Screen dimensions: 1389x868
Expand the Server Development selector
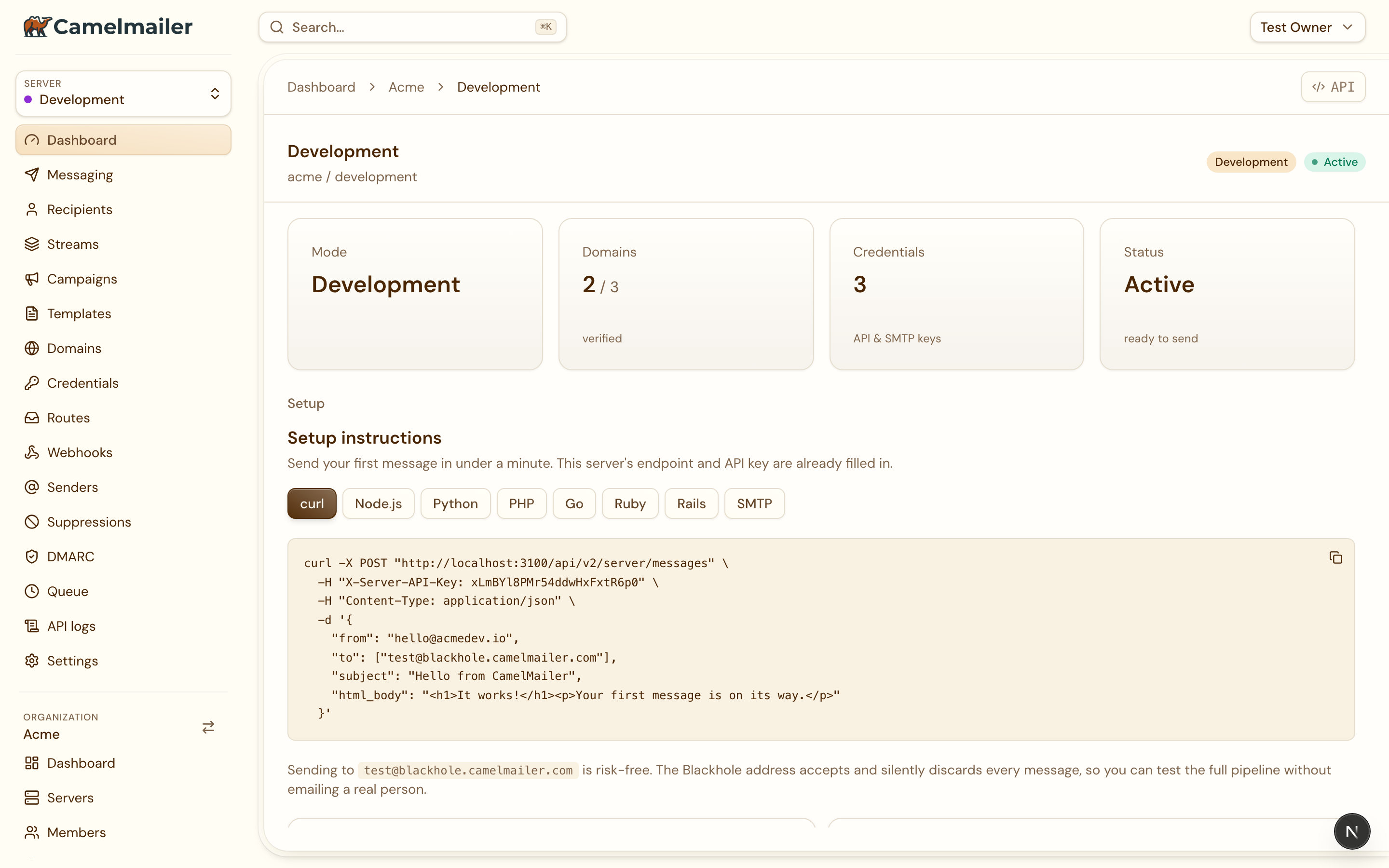123,93
